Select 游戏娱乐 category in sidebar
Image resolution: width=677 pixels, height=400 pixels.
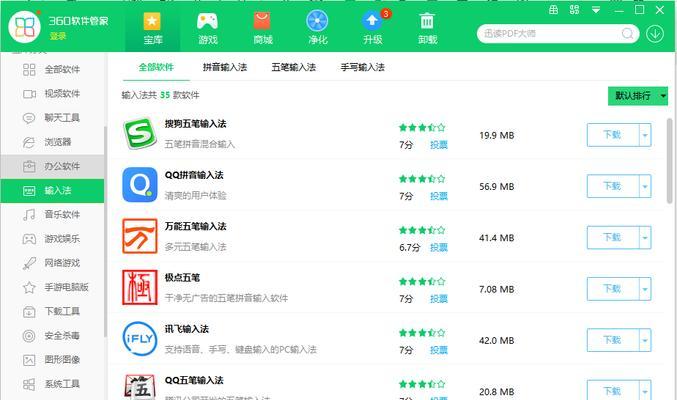point(52,239)
